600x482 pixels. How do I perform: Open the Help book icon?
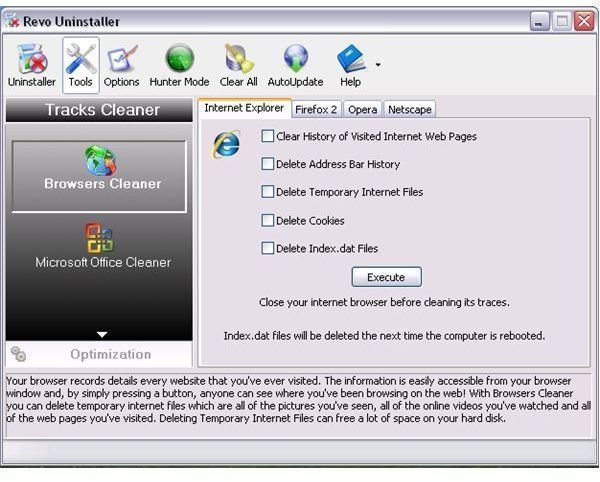[x=351, y=65]
